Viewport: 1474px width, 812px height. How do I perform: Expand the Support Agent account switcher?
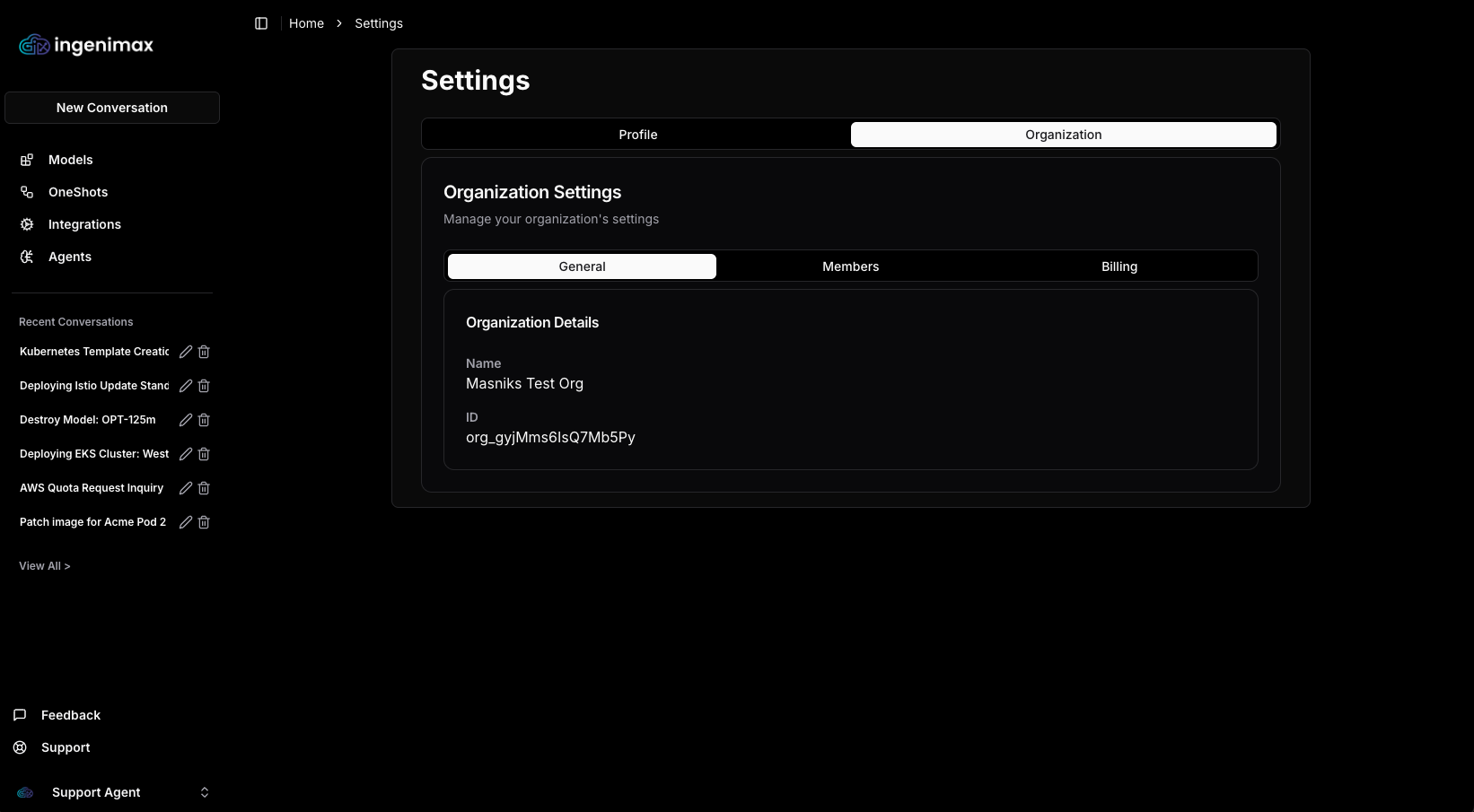pos(204,792)
